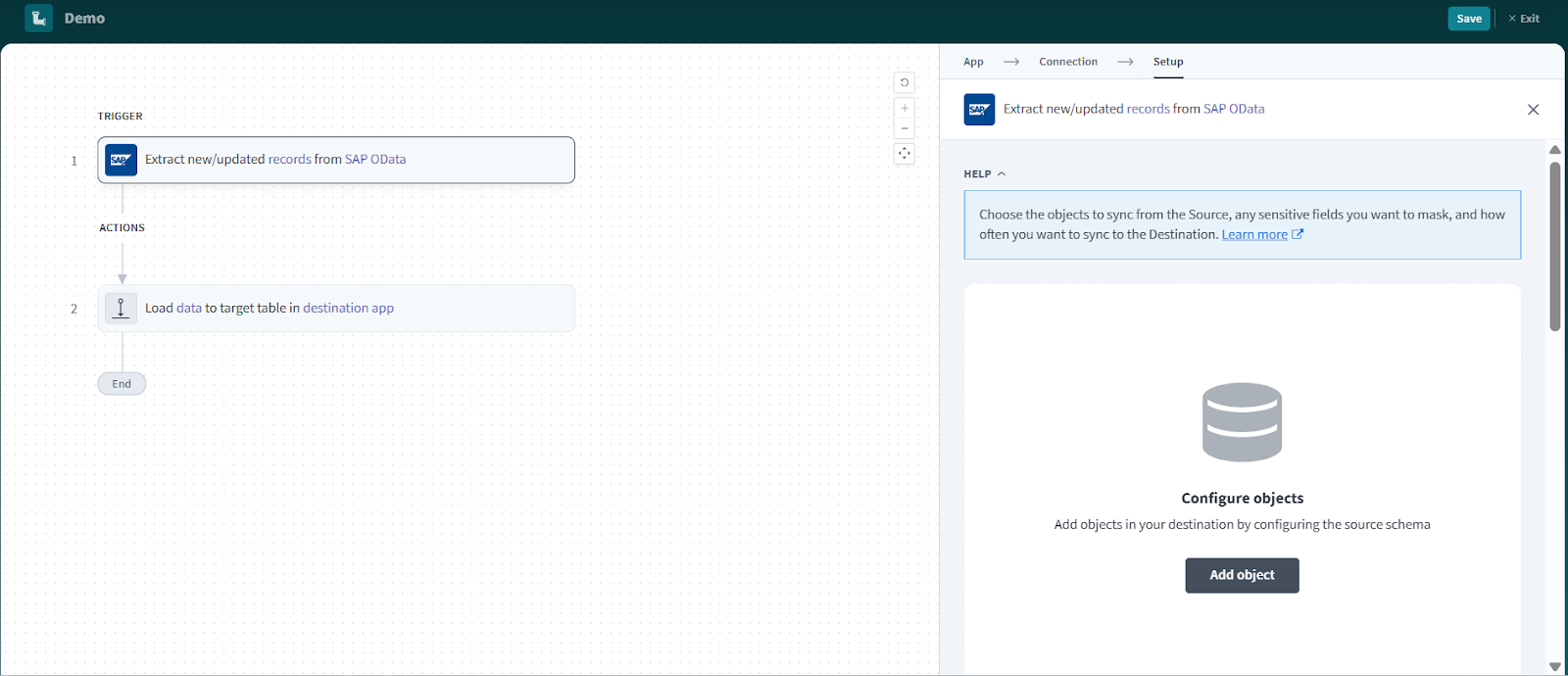Click scrollbar down arrow in setup panel

tap(1554, 666)
